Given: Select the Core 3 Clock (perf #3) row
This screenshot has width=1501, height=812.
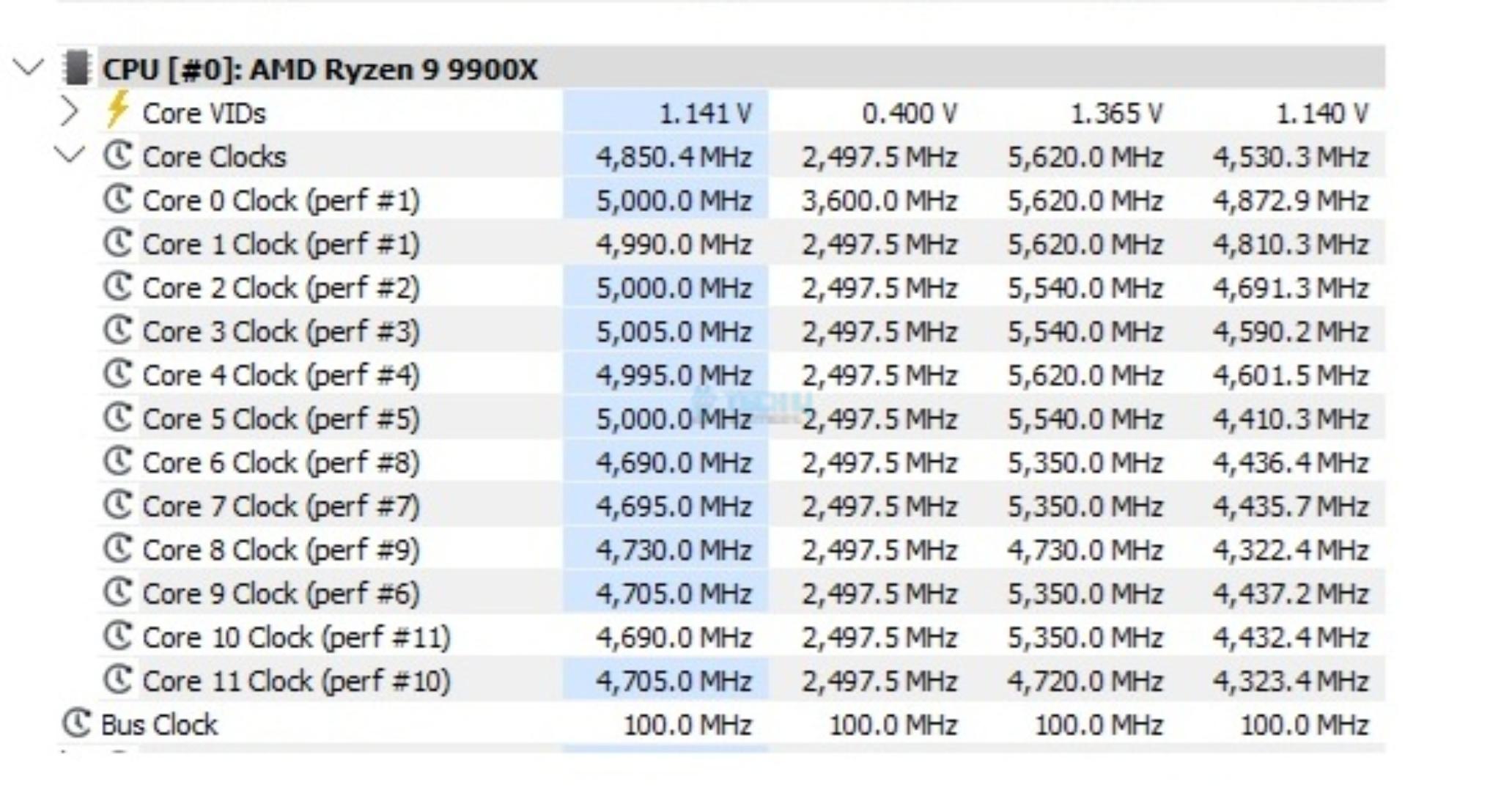Looking at the screenshot, I should click(281, 332).
